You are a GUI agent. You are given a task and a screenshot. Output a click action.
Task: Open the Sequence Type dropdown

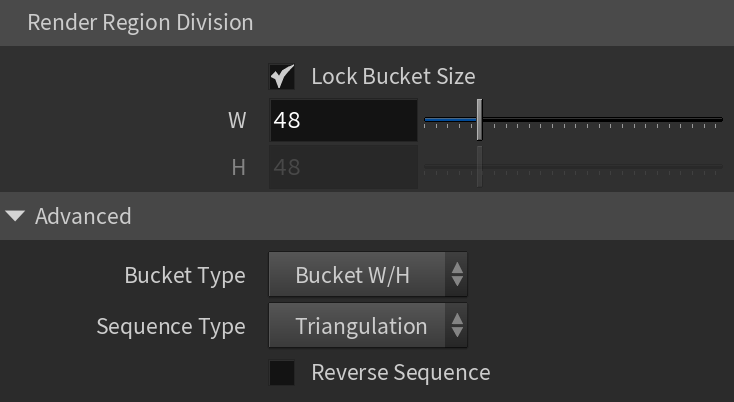tap(368, 326)
